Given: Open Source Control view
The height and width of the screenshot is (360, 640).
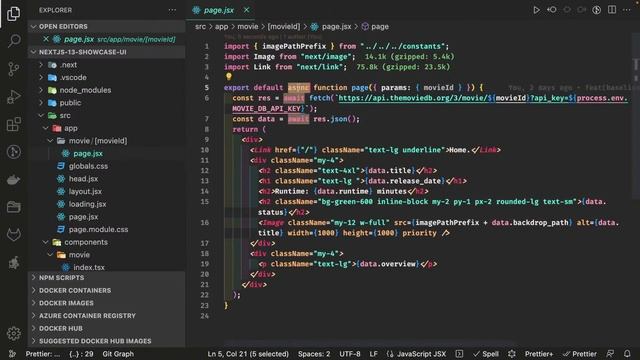Looking at the screenshot, I should coord(13,69).
